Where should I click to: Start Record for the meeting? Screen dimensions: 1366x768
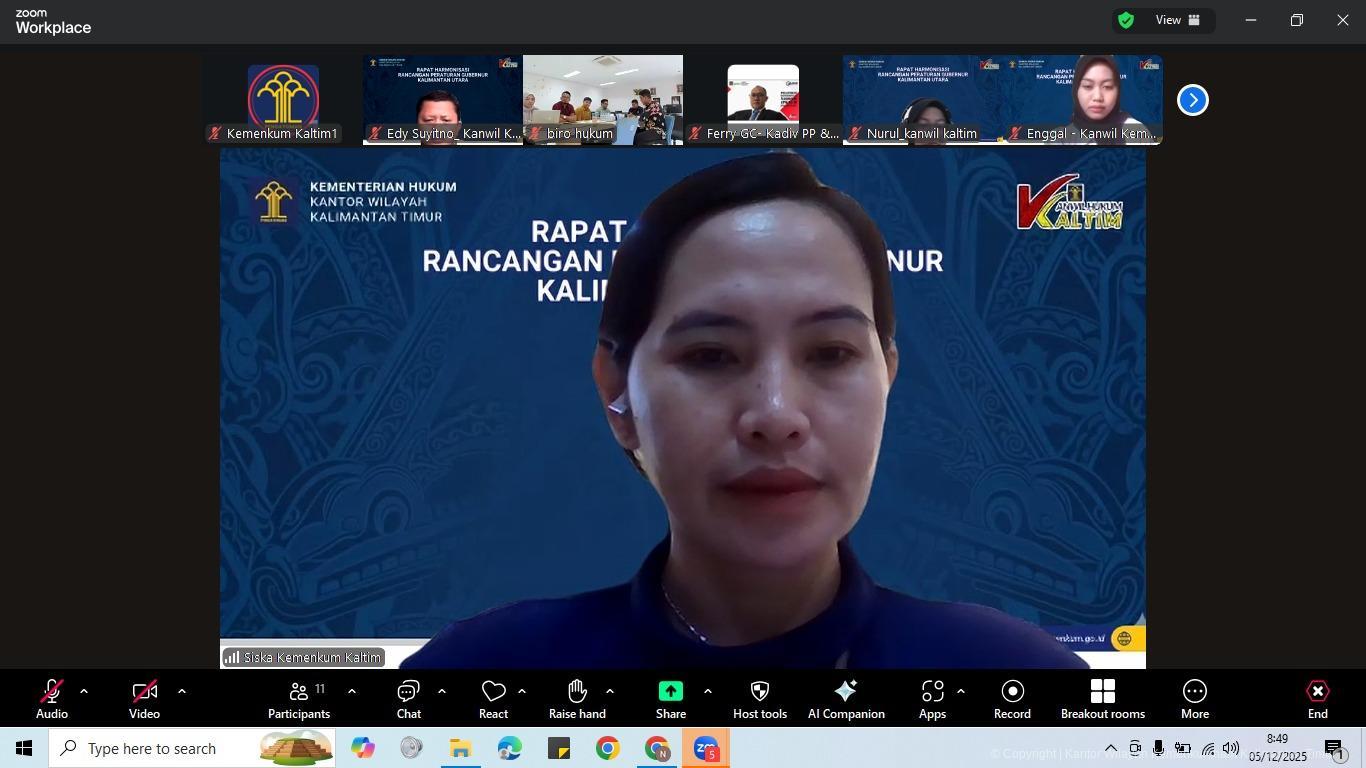(1011, 697)
